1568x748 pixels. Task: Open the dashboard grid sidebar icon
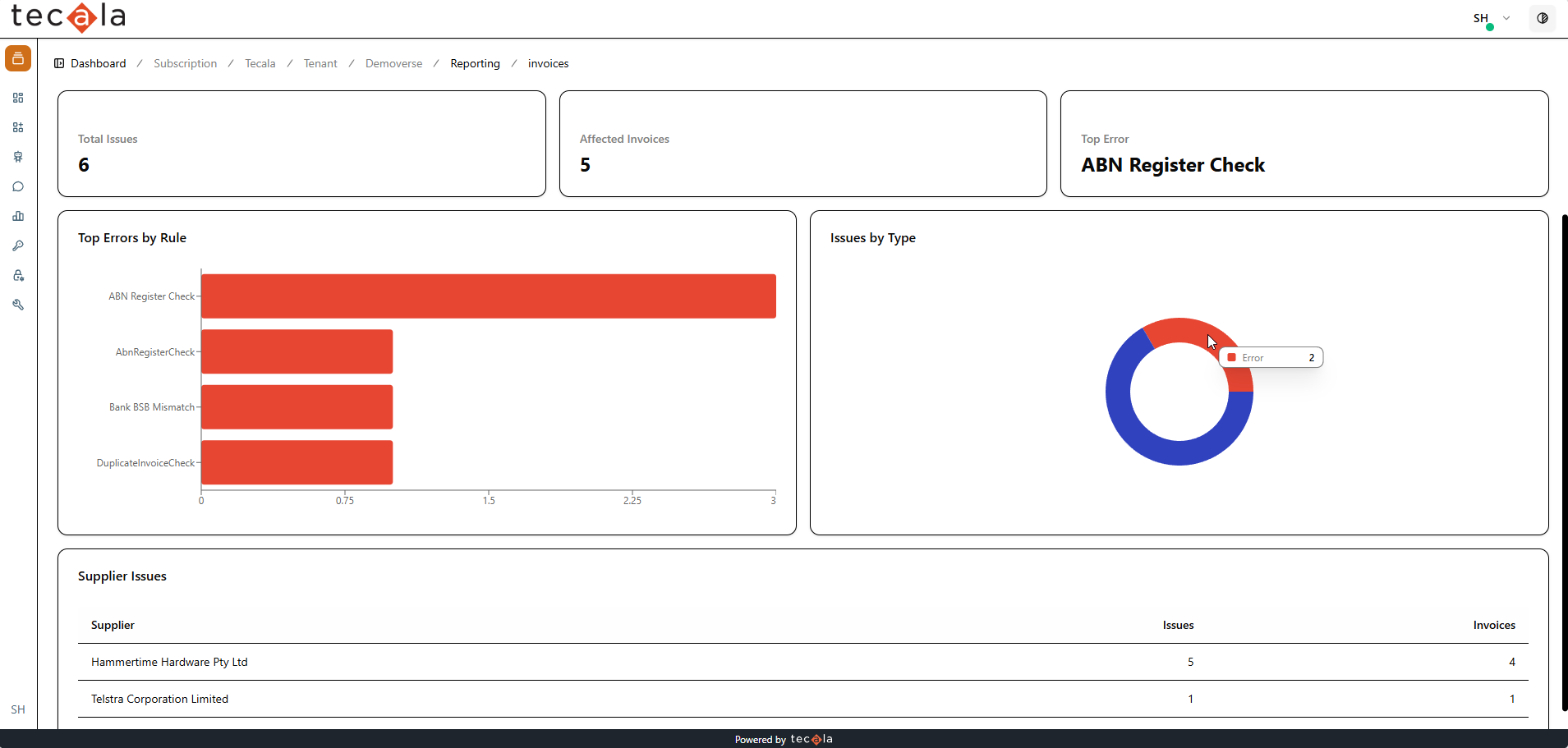pos(18,98)
